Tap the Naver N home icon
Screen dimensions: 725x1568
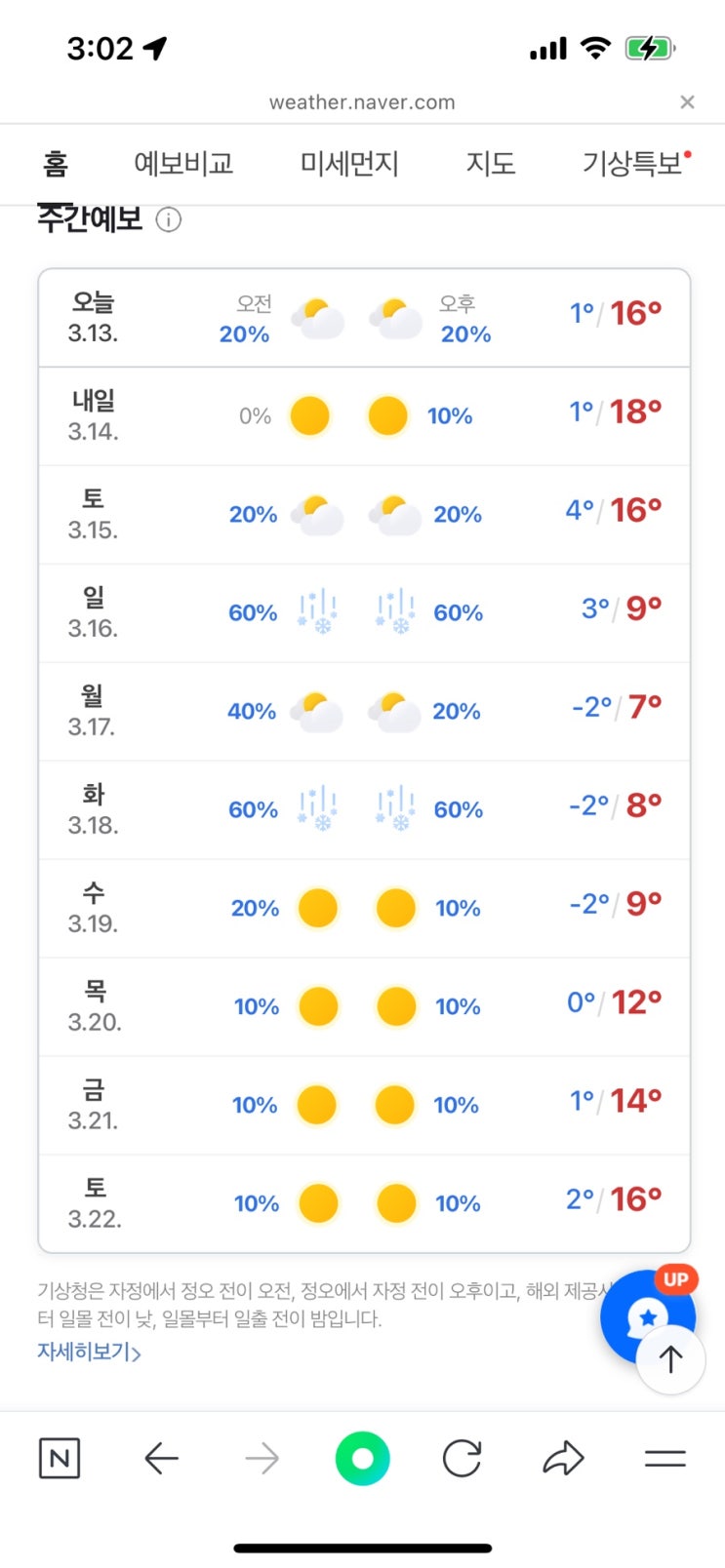click(59, 1459)
